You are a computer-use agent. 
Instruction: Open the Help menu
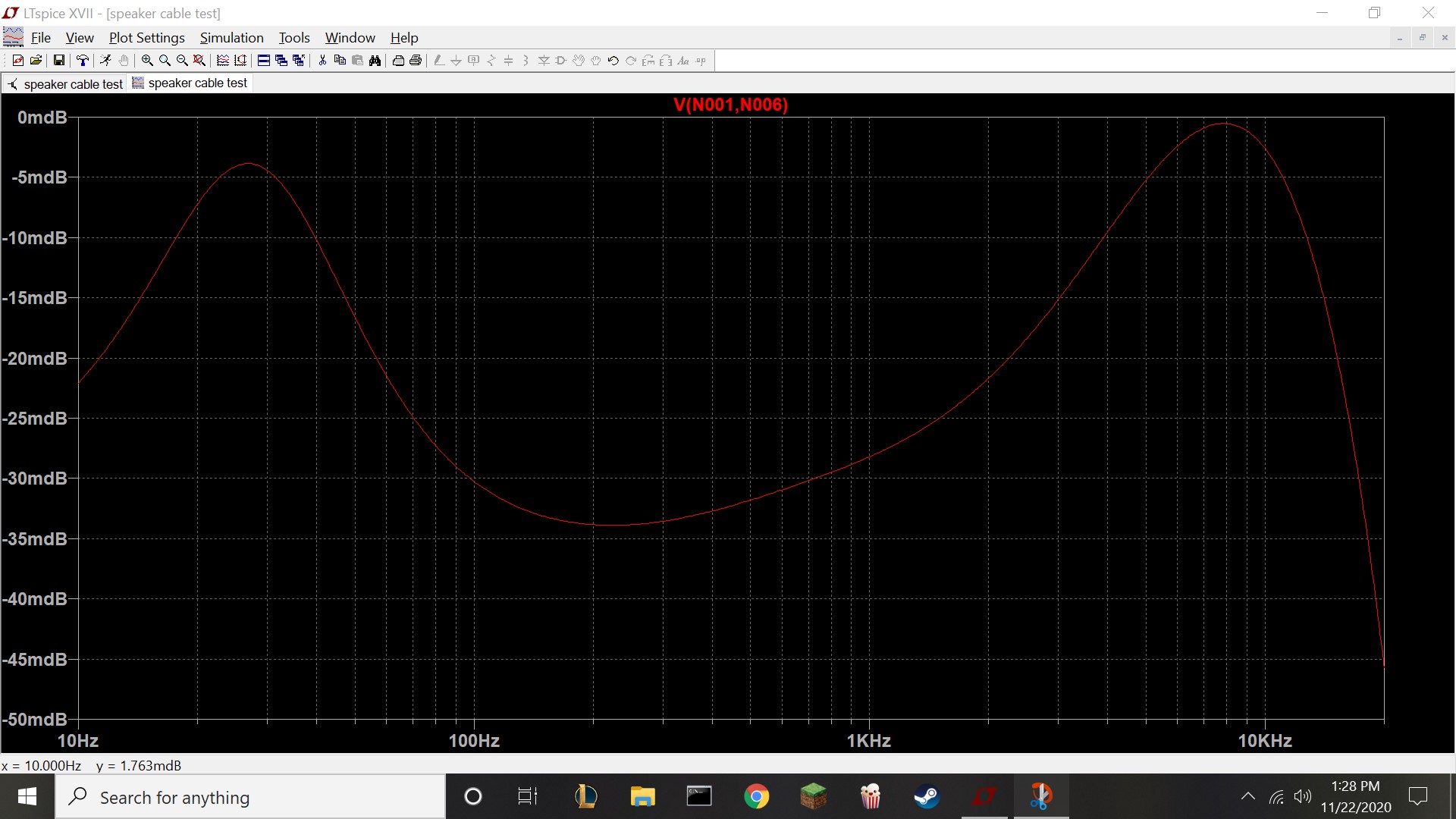(x=404, y=38)
